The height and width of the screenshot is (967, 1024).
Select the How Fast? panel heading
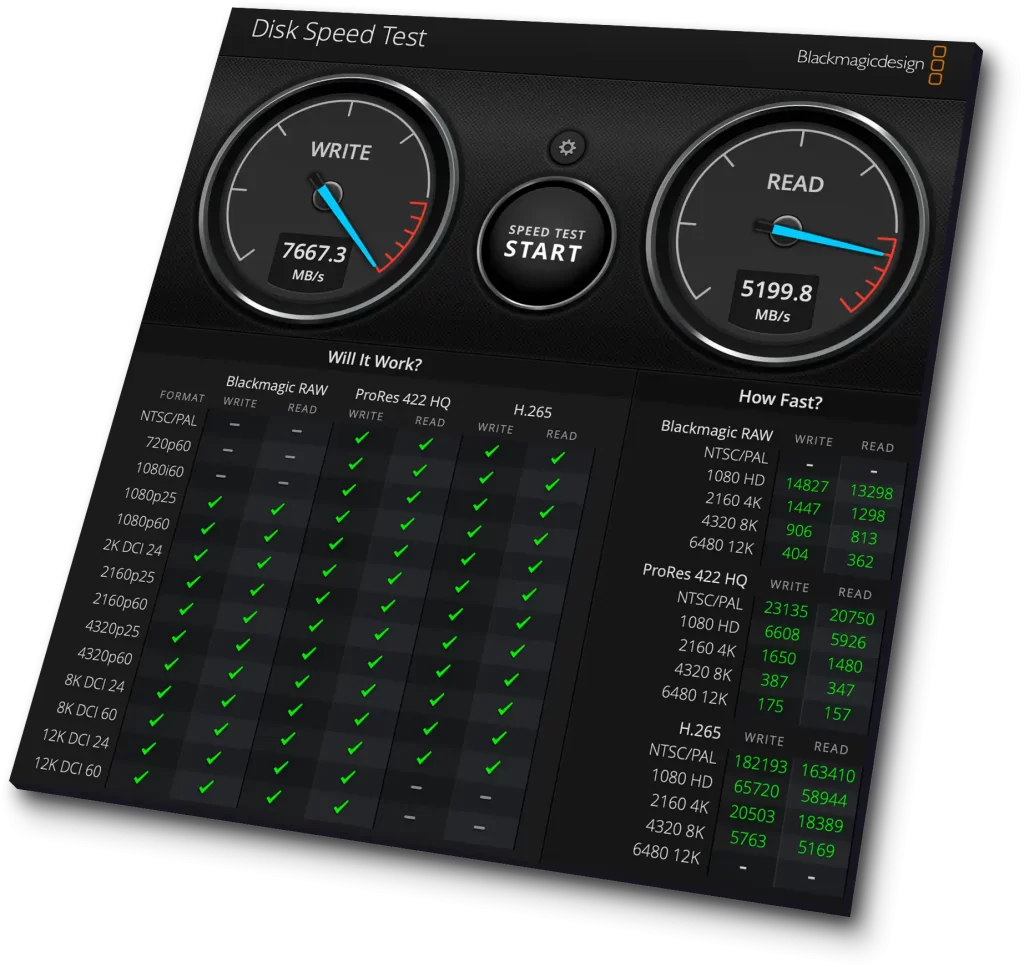point(780,398)
